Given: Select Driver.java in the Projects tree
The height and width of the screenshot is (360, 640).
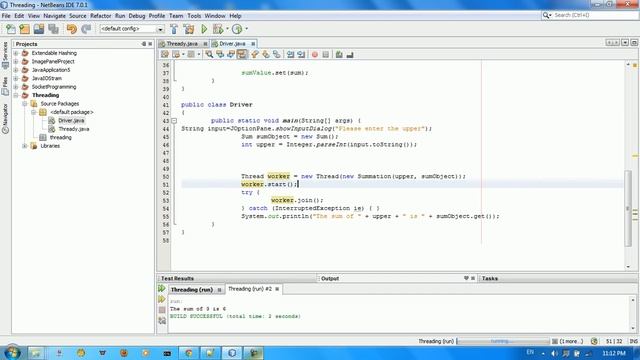Looking at the screenshot, I should (x=71, y=120).
